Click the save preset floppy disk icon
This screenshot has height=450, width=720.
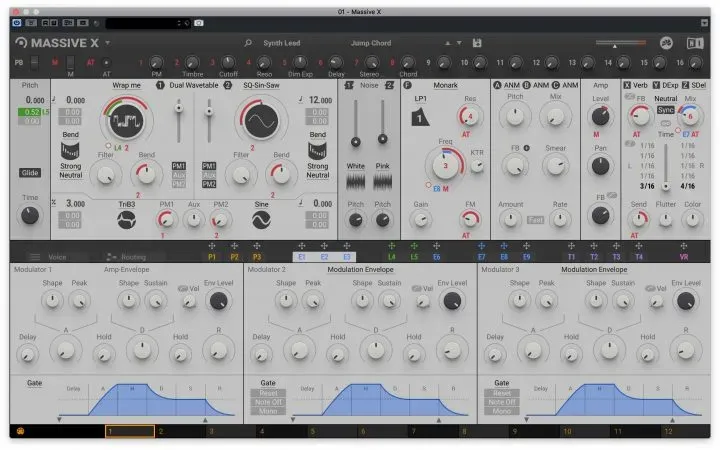point(477,43)
